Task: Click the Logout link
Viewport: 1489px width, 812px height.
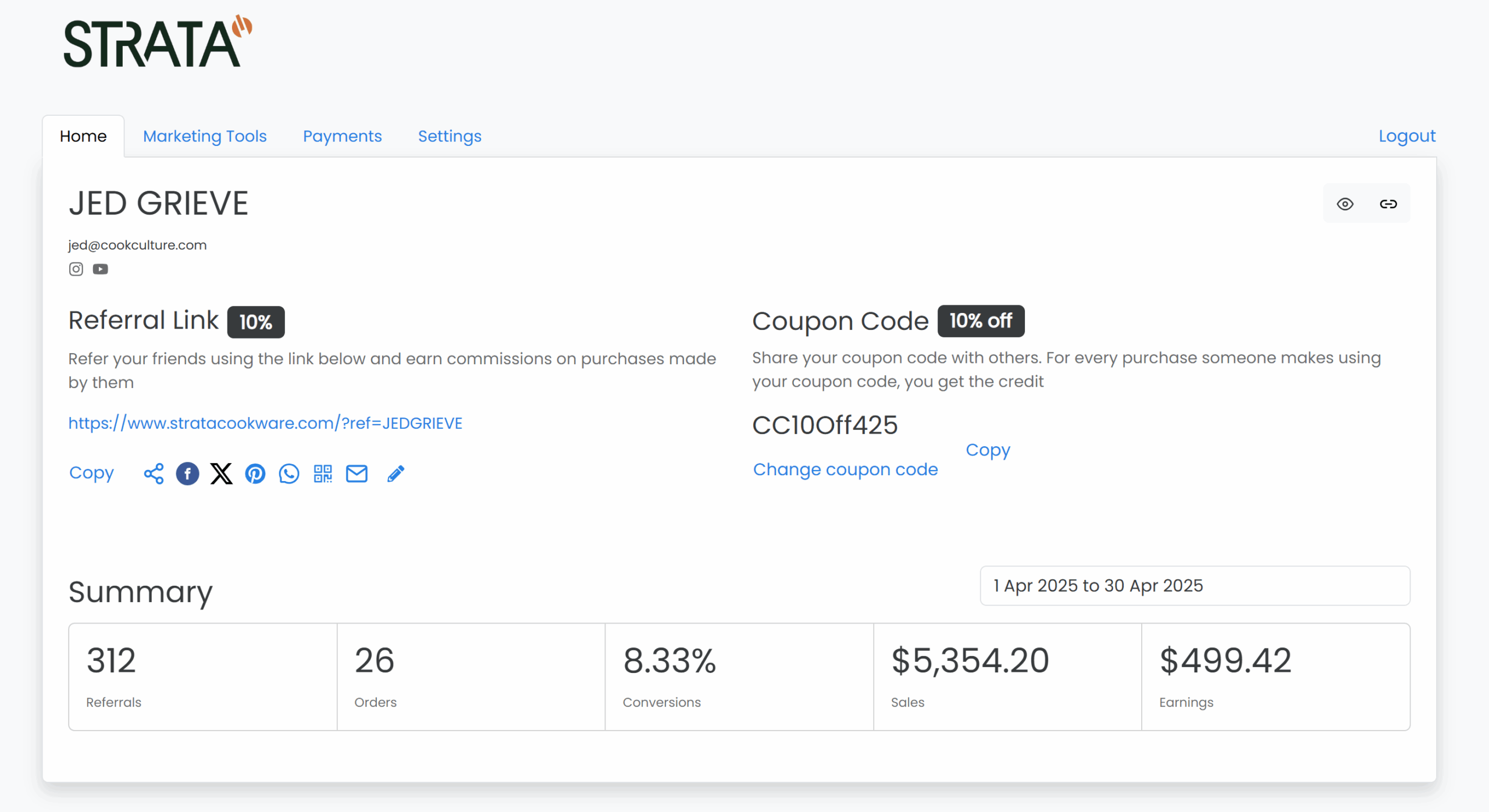Action: [x=1407, y=136]
